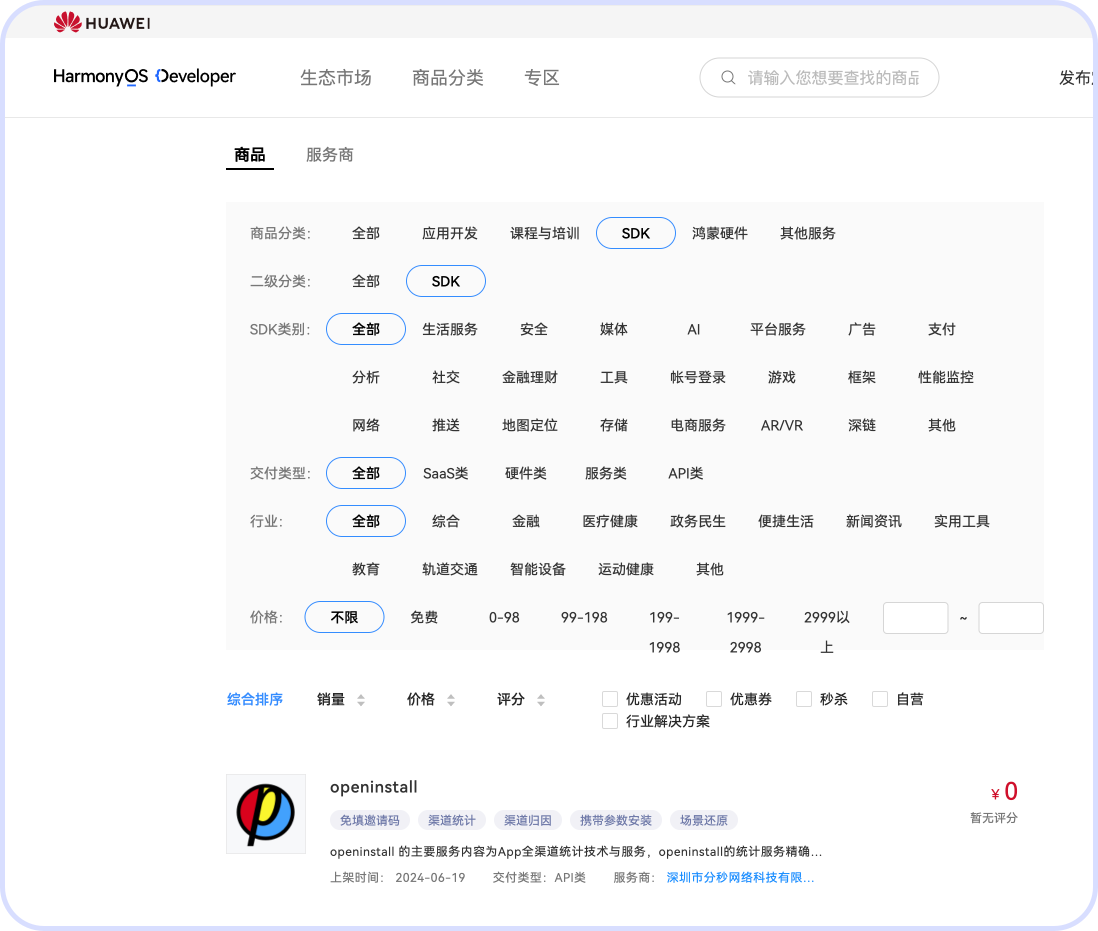Open the openinstall product title
Screen dimensions: 1098x931
click(374, 788)
